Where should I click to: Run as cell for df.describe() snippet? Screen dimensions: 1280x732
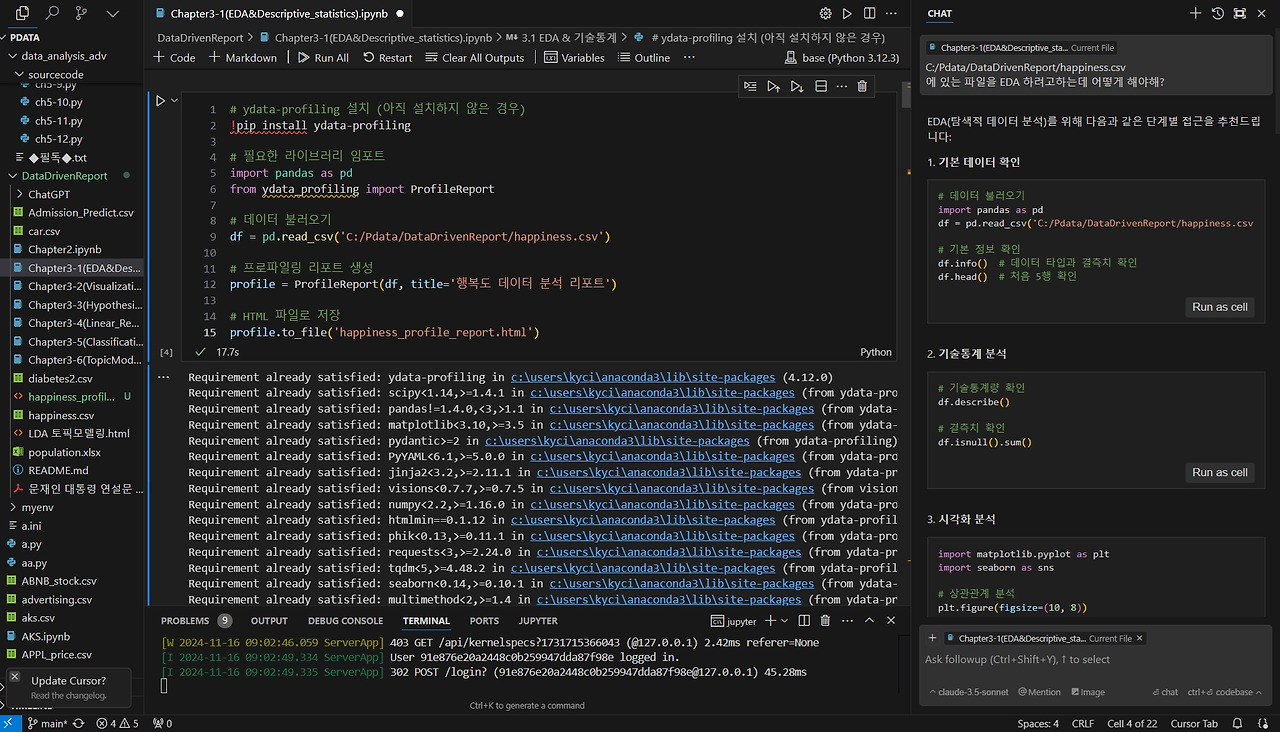(1219, 472)
